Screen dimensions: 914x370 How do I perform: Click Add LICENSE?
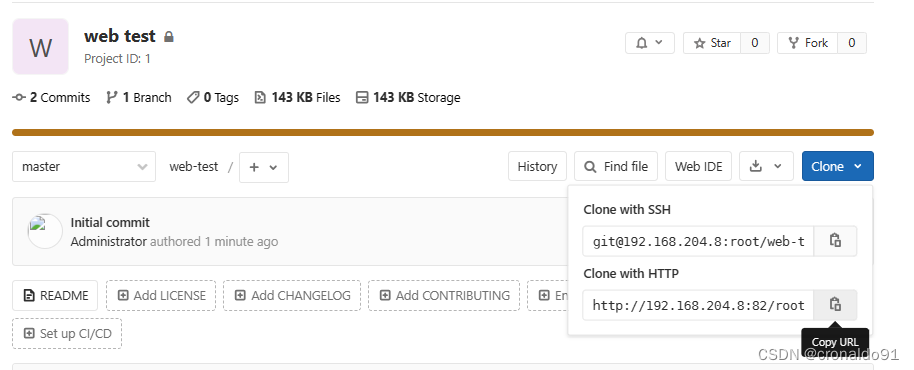coord(161,295)
